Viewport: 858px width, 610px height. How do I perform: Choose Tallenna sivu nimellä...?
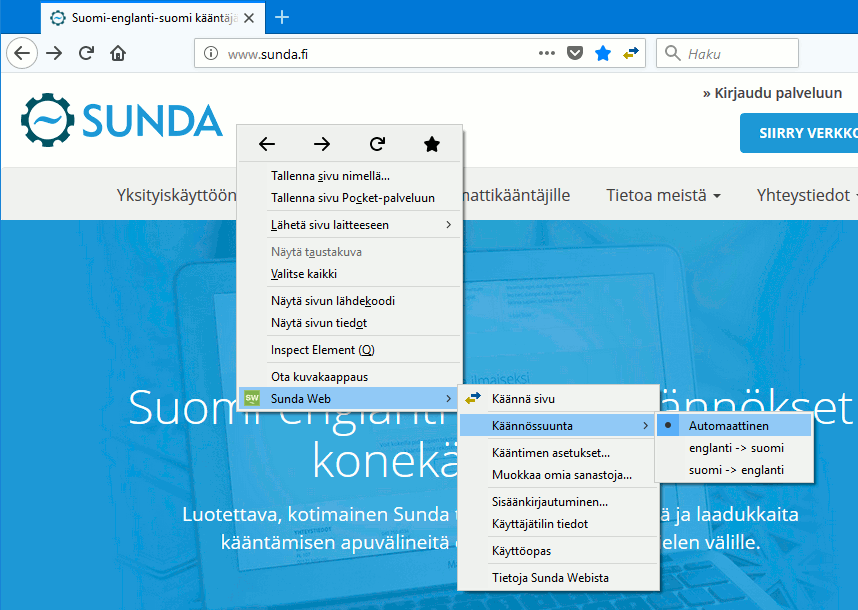click(350, 176)
